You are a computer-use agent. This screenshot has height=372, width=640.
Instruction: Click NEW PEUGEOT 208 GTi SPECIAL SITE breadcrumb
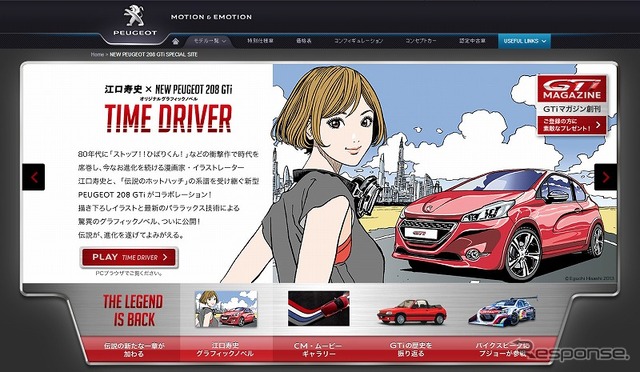153,54
